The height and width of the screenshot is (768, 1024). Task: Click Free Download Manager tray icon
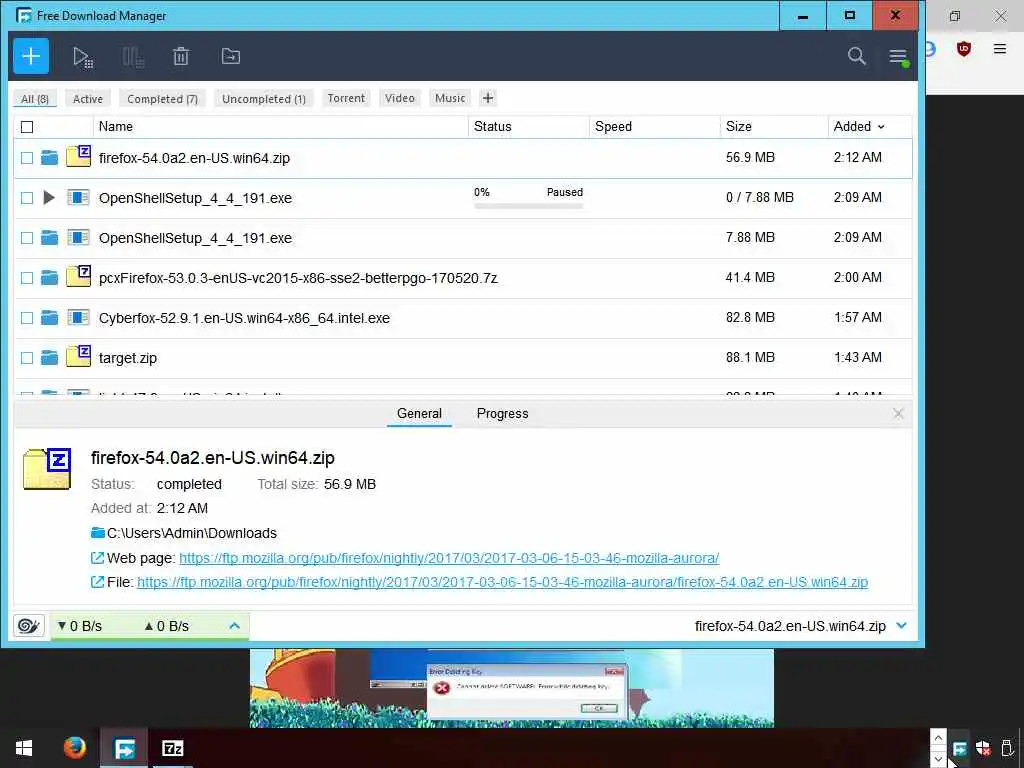point(959,748)
